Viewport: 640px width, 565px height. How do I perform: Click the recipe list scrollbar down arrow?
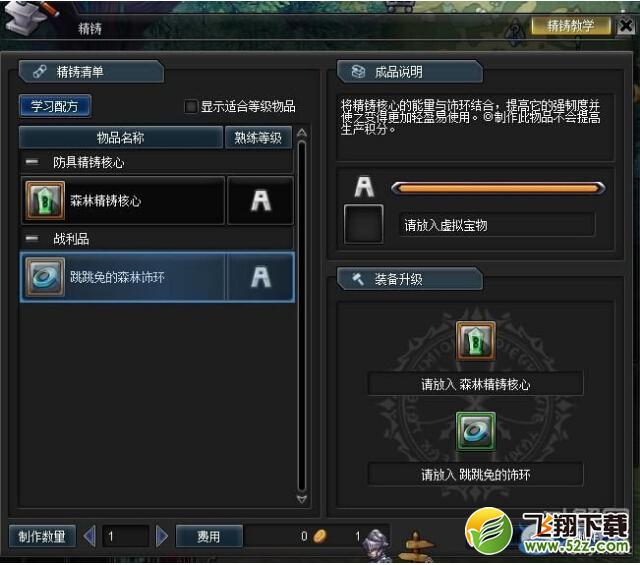[x=302, y=499]
